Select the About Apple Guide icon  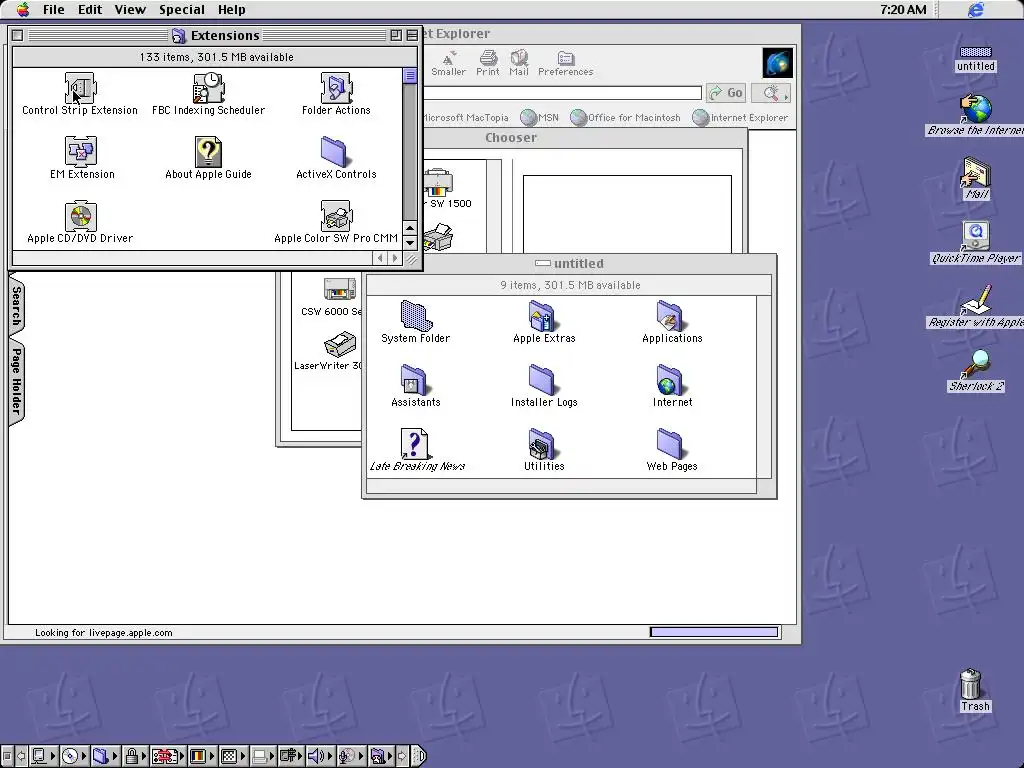tap(208, 152)
